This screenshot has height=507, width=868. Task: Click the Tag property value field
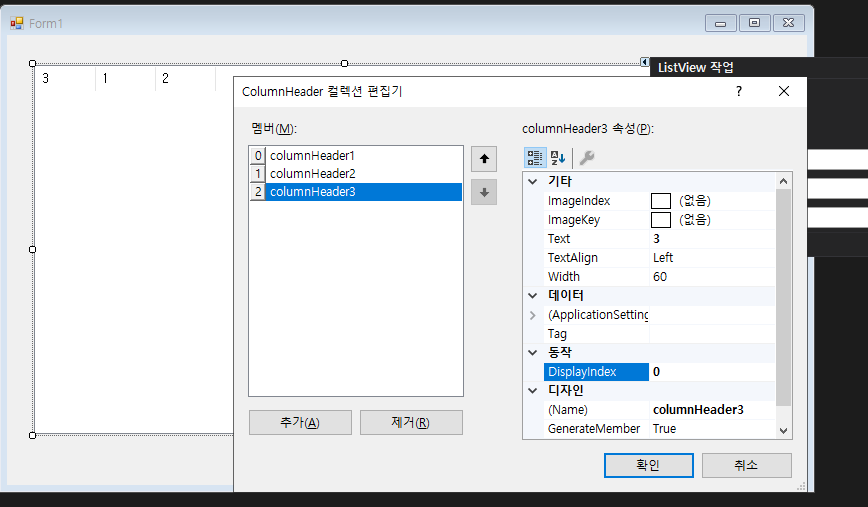[x=712, y=334]
